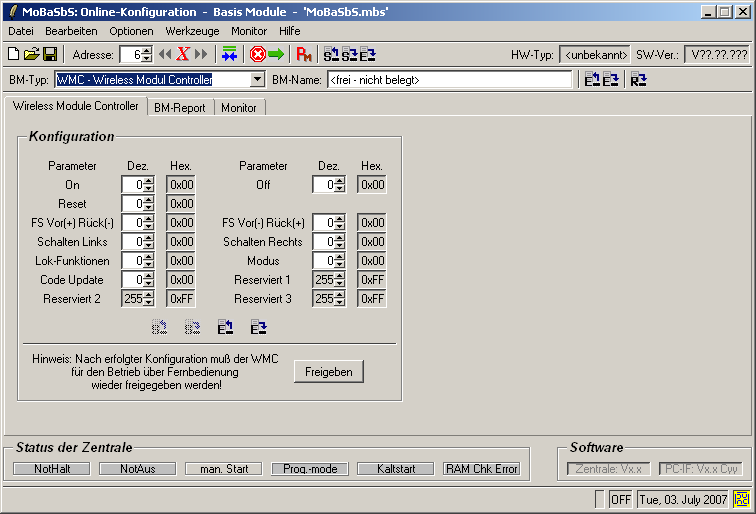Open file using the folder icon
The image size is (756, 514).
pyautogui.click(x=31, y=54)
